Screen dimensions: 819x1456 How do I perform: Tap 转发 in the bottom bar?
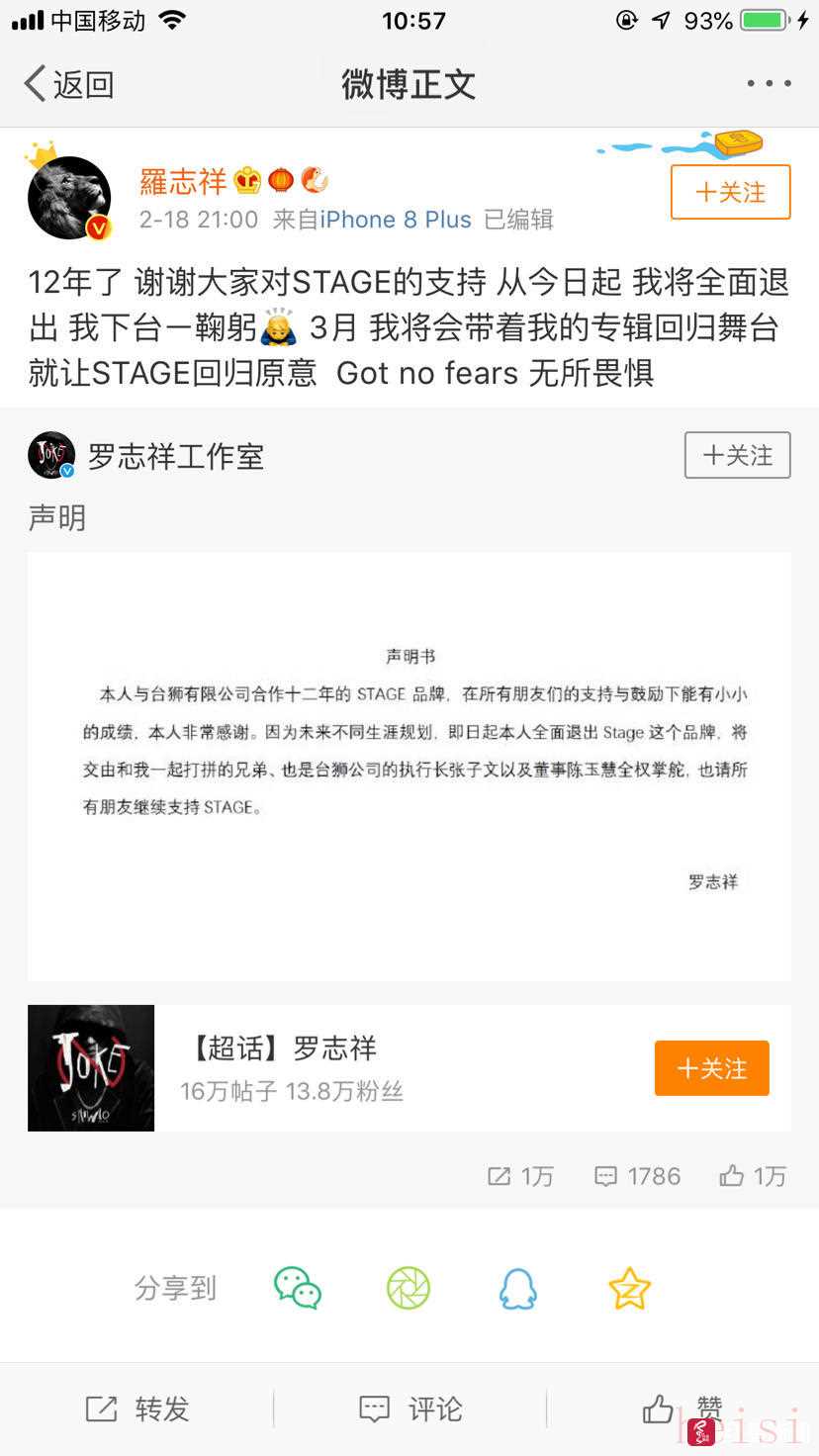136,1410
